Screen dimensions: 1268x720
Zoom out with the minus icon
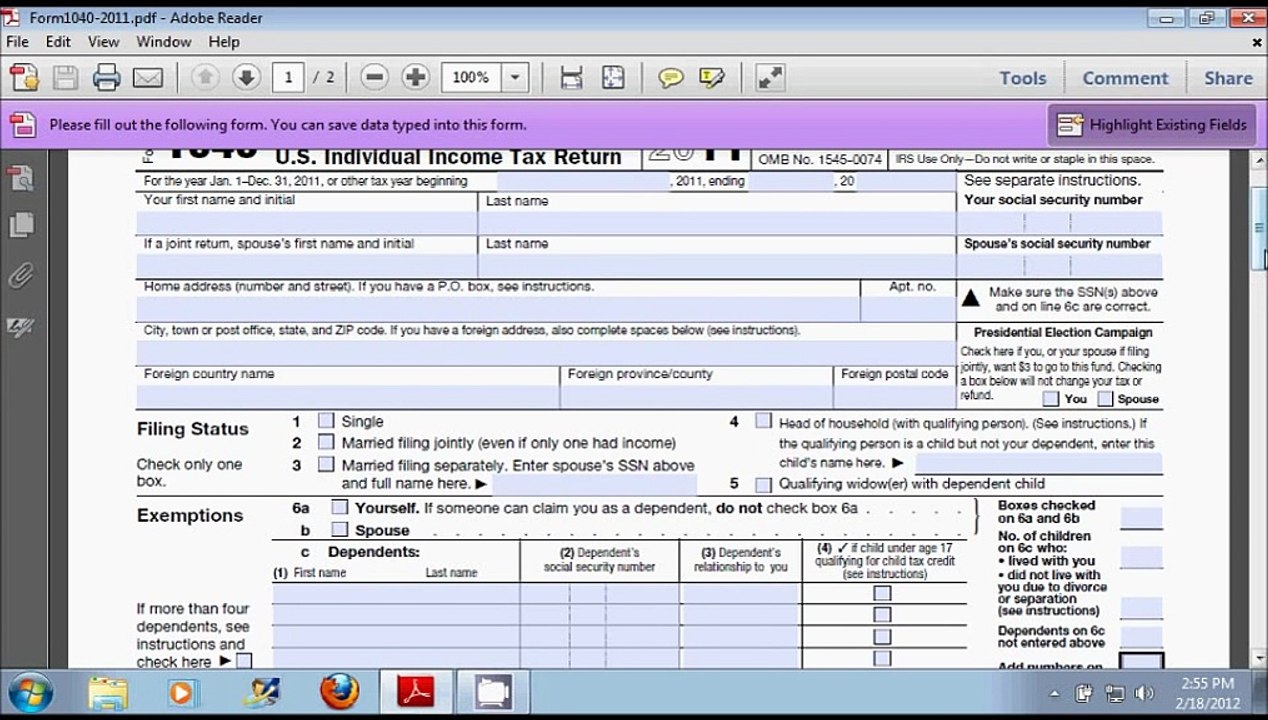pyautogui.click(x=374, y=77)
